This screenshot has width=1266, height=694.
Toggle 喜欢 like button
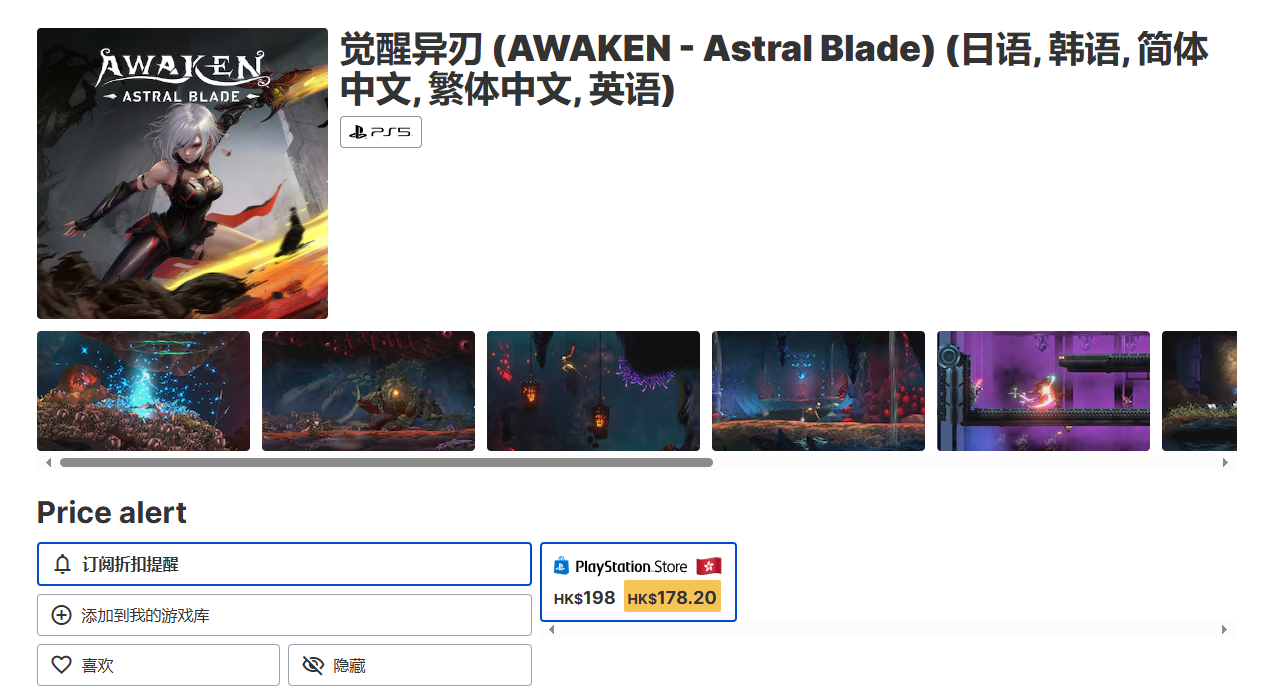click(x=158, y=665)
